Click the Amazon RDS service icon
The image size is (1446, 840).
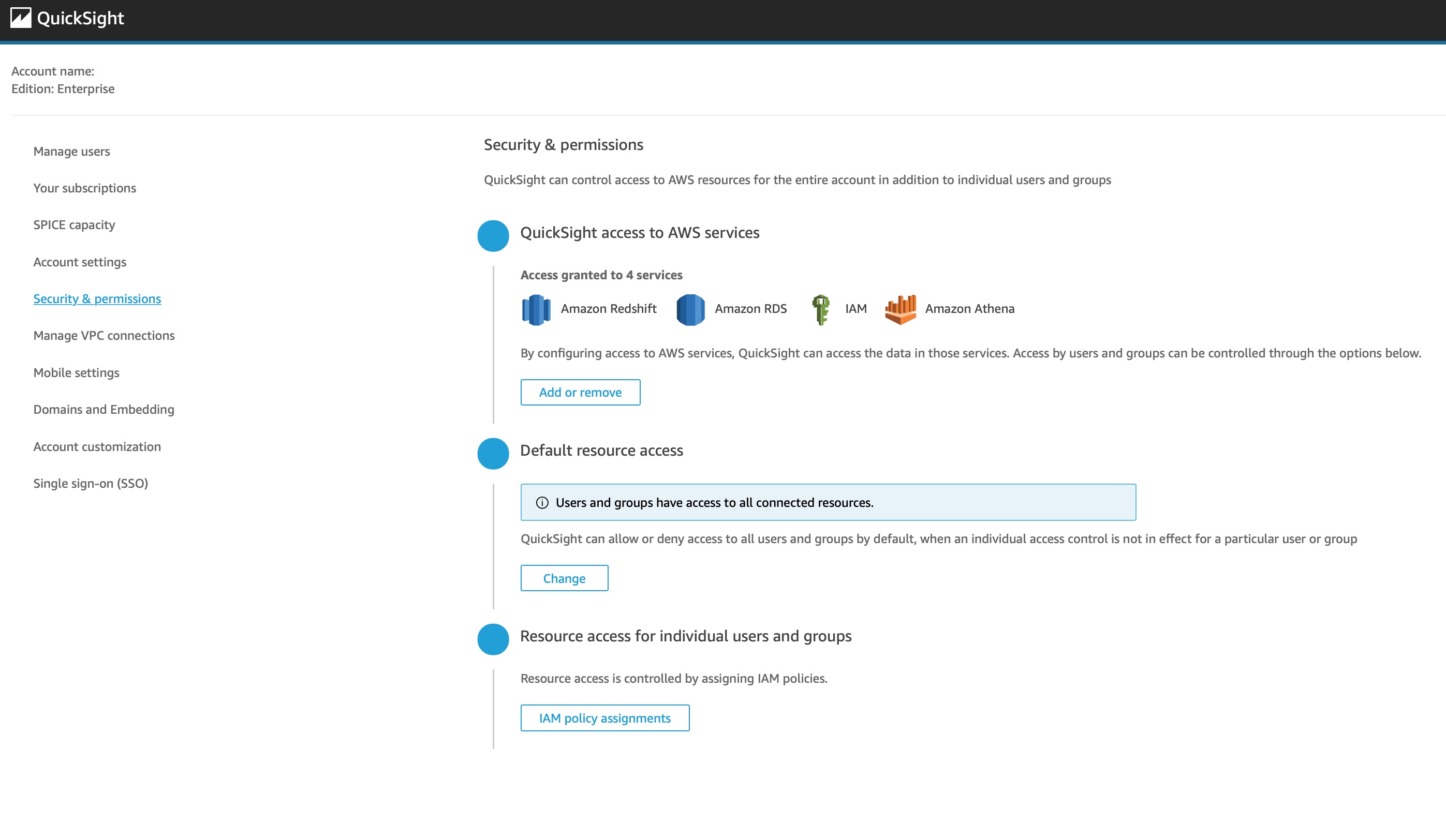(690, 309)
